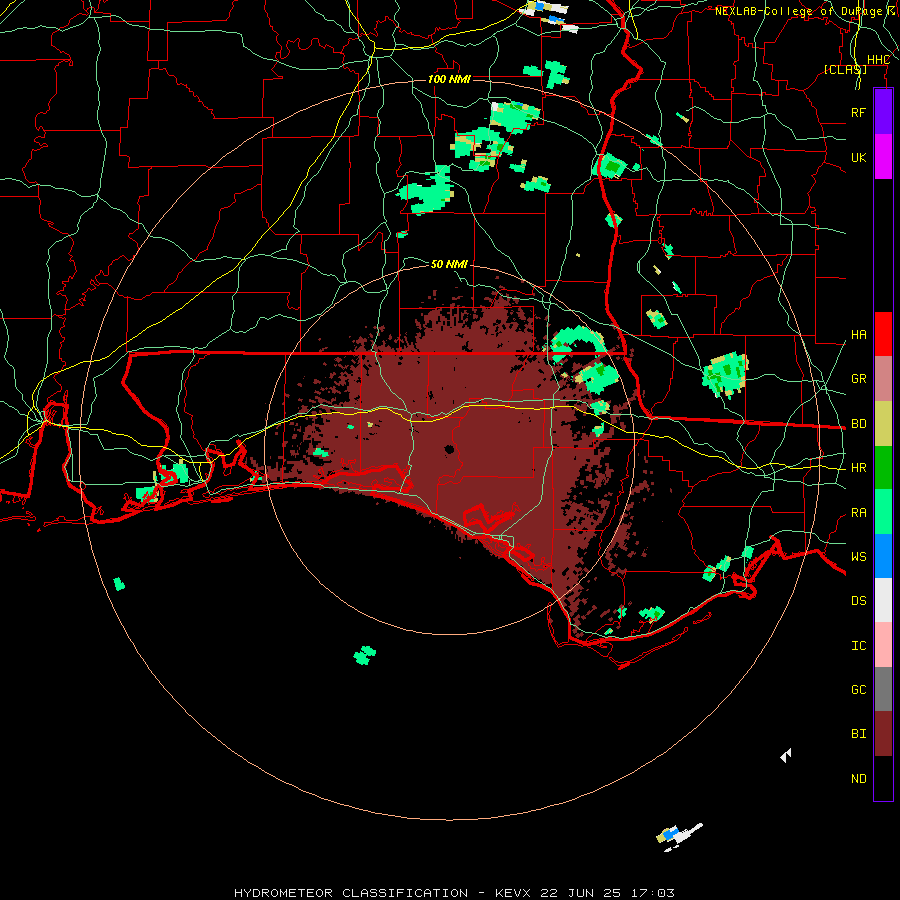Click the "RF" legend label

click(858, 112)
